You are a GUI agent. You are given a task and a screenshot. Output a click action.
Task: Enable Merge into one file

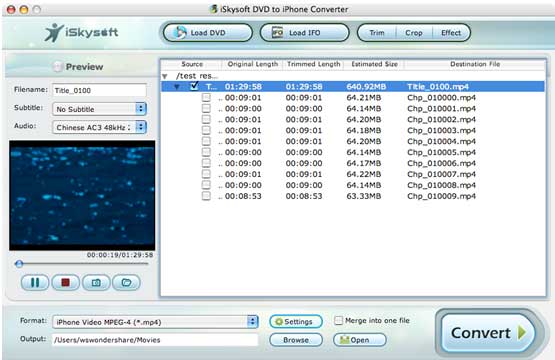click(x=339, y=320)
